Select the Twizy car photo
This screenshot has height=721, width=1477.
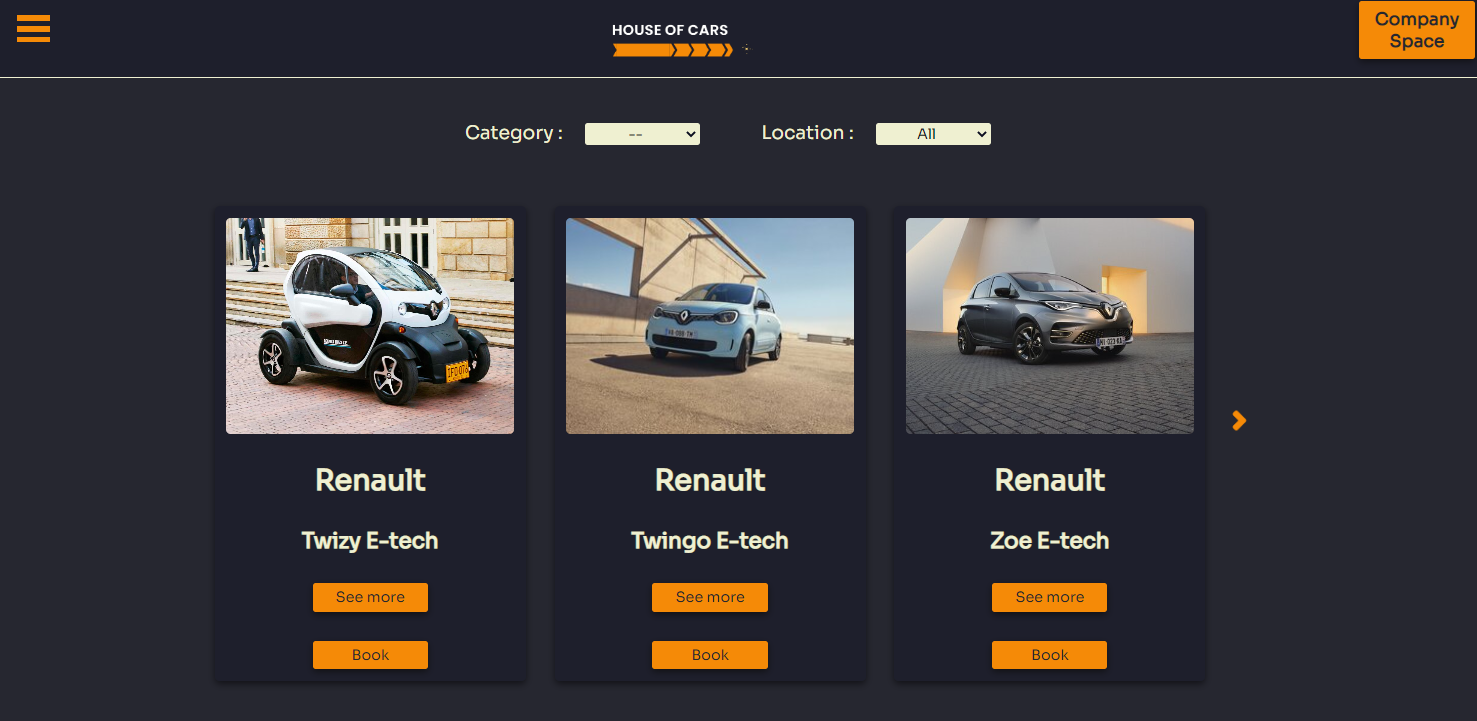click(x=370, y=326)
